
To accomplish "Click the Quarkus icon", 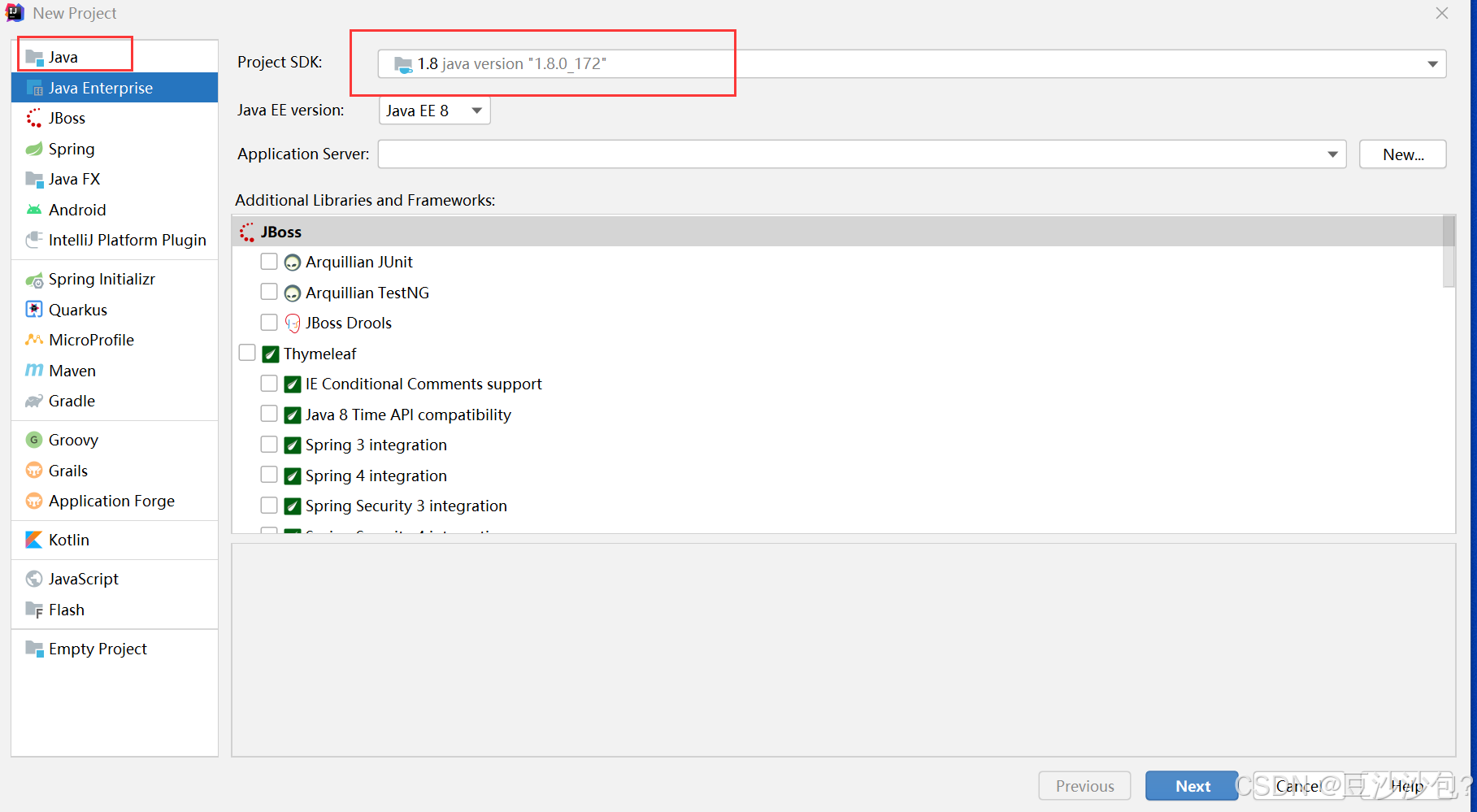I will (34, 310).
